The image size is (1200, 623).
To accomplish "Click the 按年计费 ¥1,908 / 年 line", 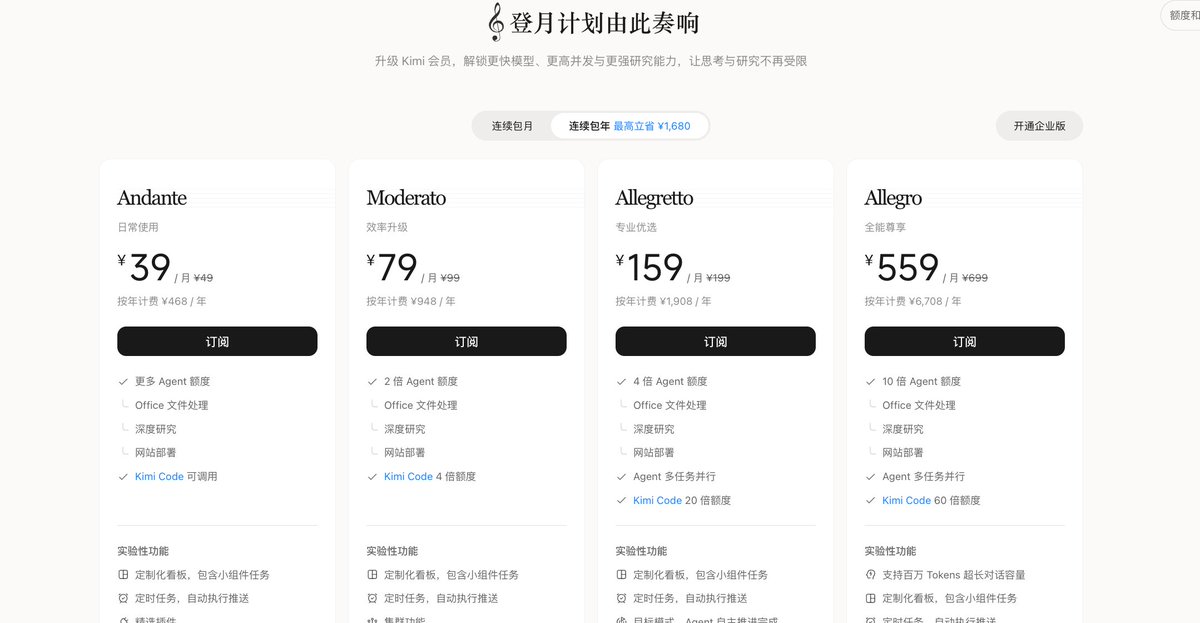I will [664, 301].
